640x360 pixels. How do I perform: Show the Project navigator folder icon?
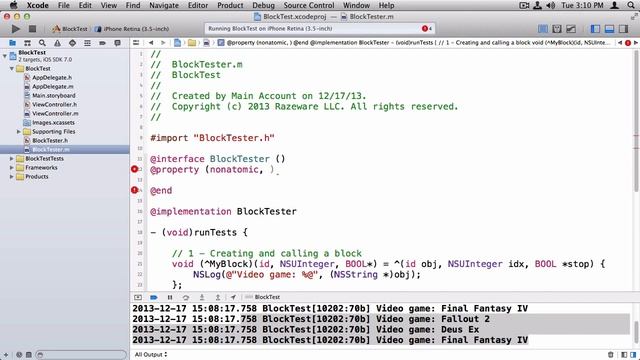13,43
